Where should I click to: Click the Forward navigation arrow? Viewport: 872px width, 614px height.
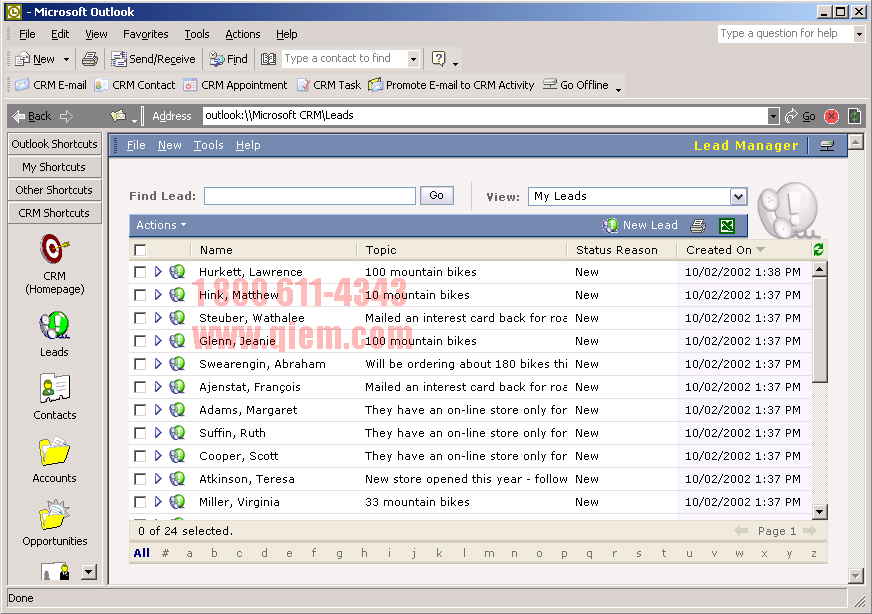click(66, 116)
